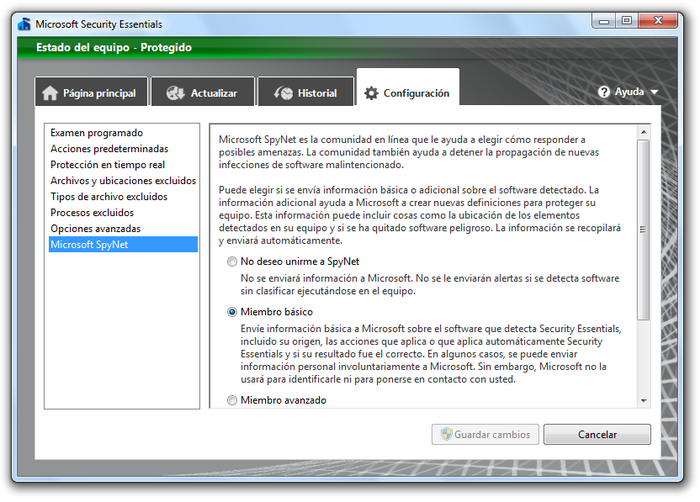Click the gear icon on Configuración tab
Screen dimensions: 700x502
(371, 93)
